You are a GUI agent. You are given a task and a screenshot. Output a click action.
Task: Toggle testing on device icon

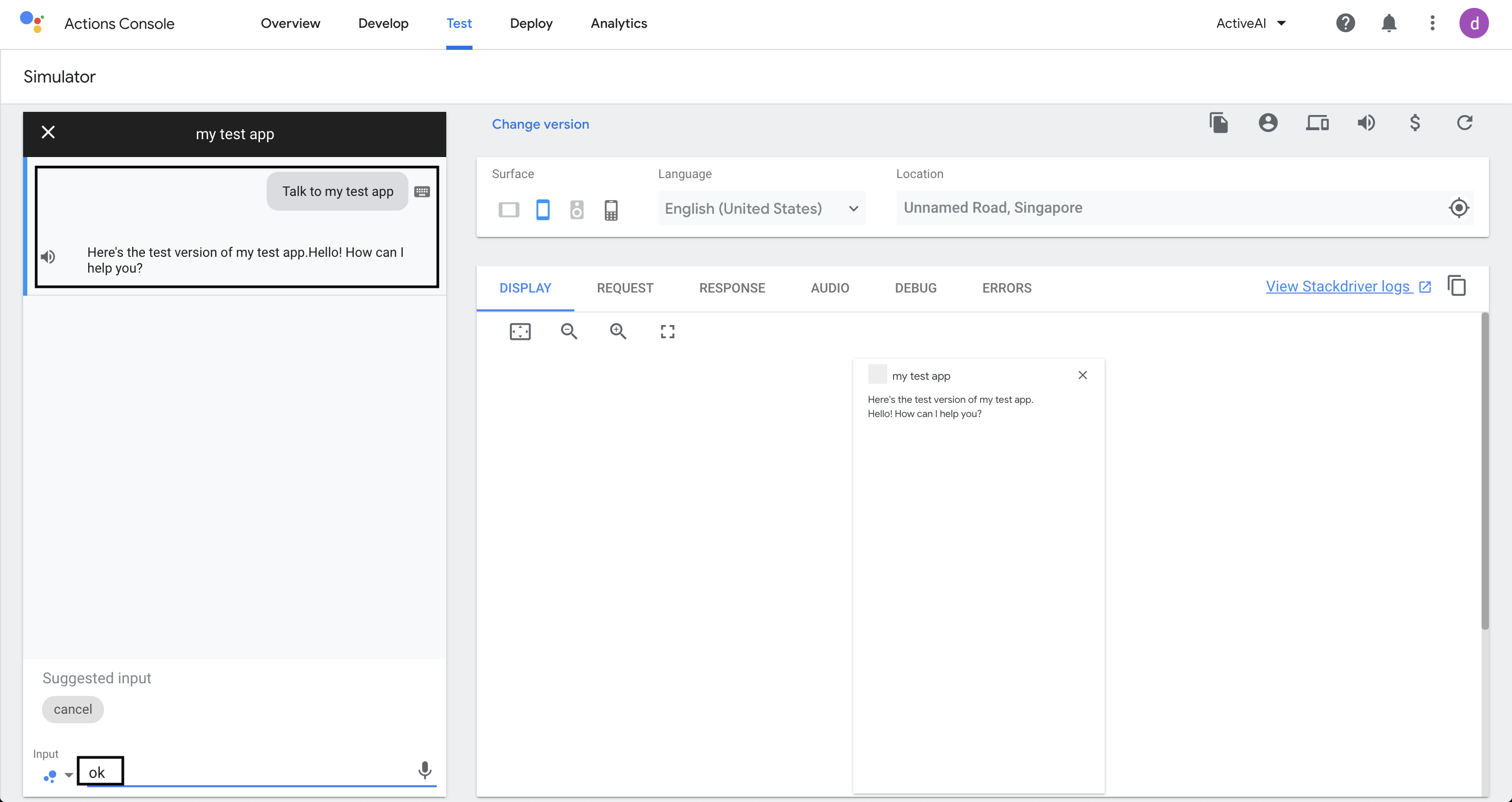(1317, 123)
